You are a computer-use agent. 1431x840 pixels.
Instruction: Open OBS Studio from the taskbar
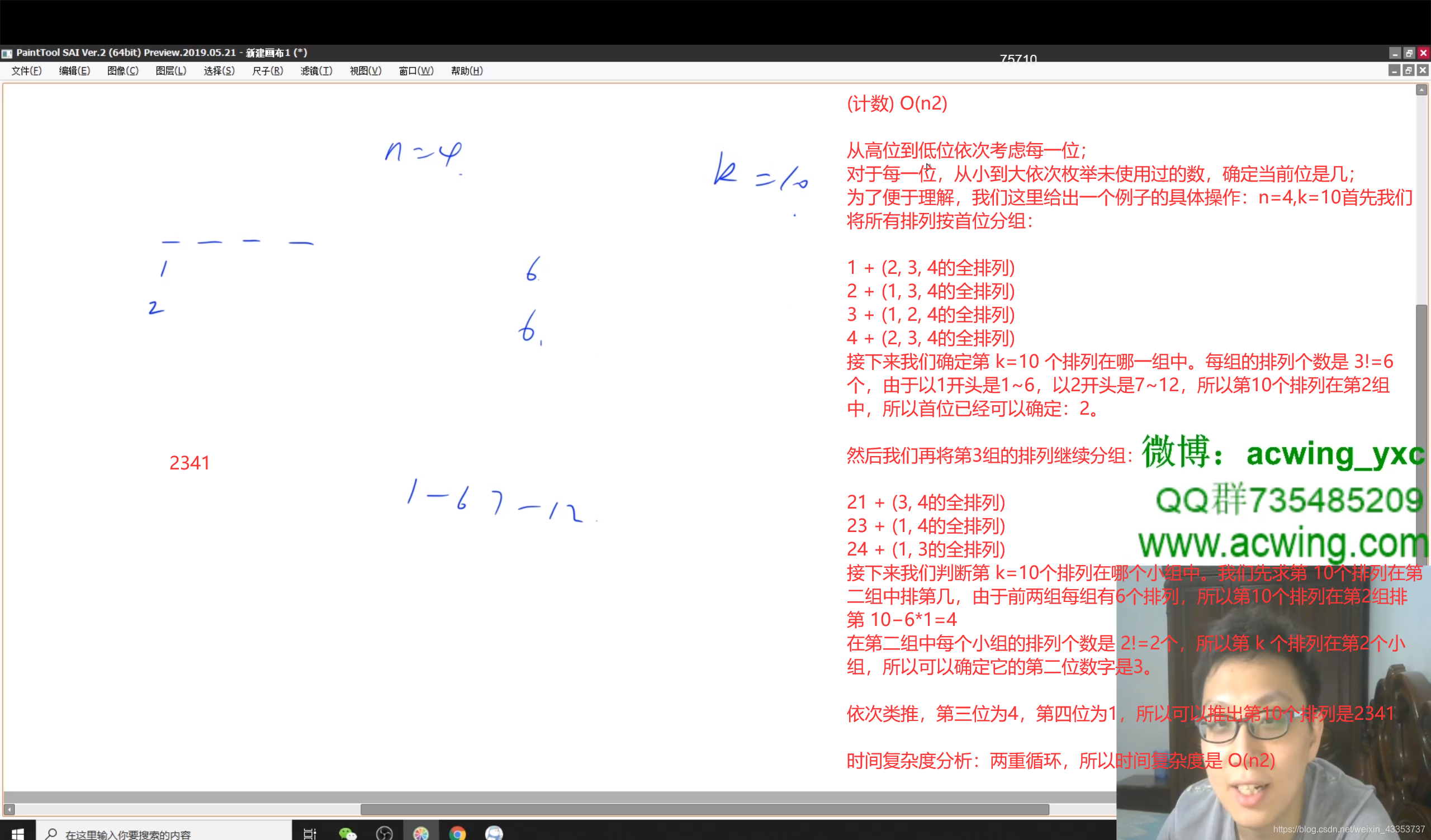coord(385,833)
